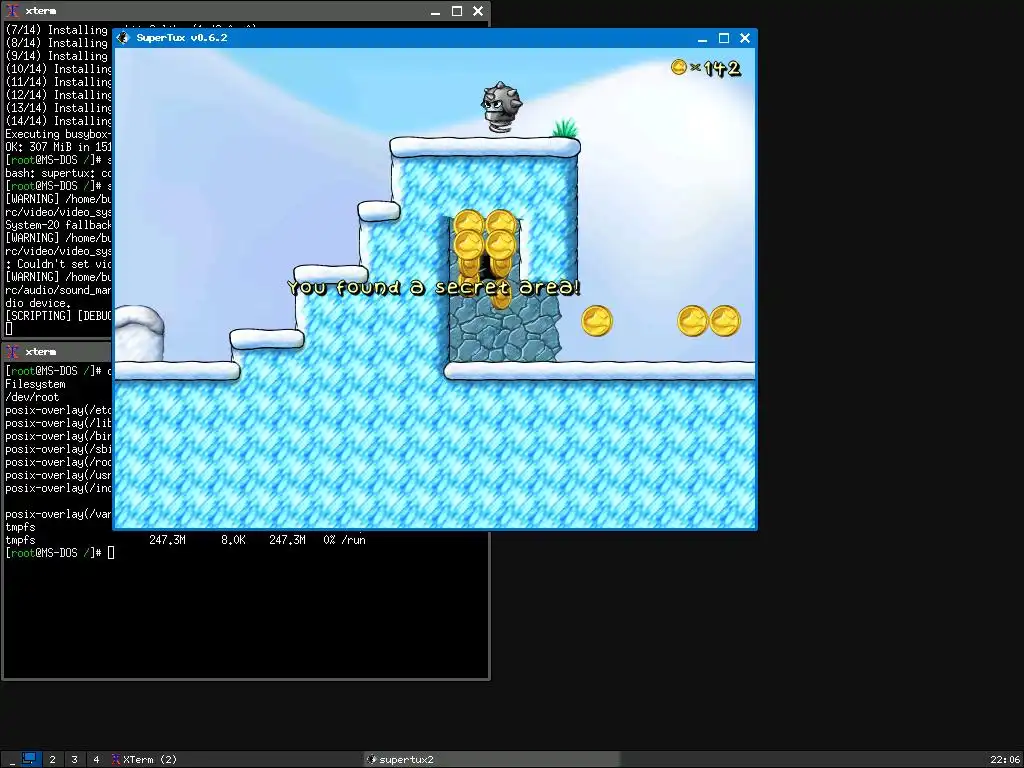Click the coin count 142
The image size is (1024, 768).
(722, 68)
